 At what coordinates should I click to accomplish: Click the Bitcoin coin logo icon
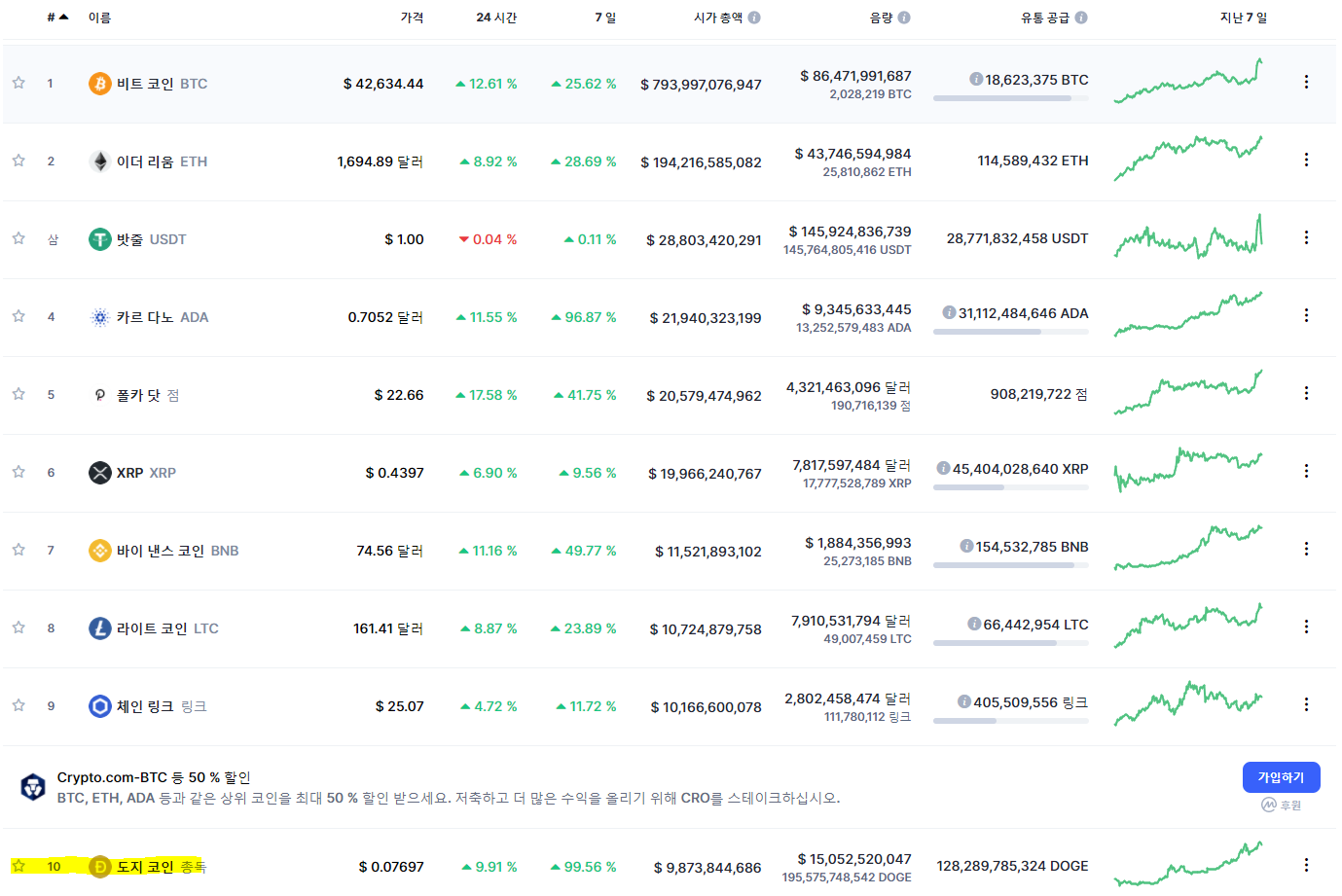pos(100,84)
